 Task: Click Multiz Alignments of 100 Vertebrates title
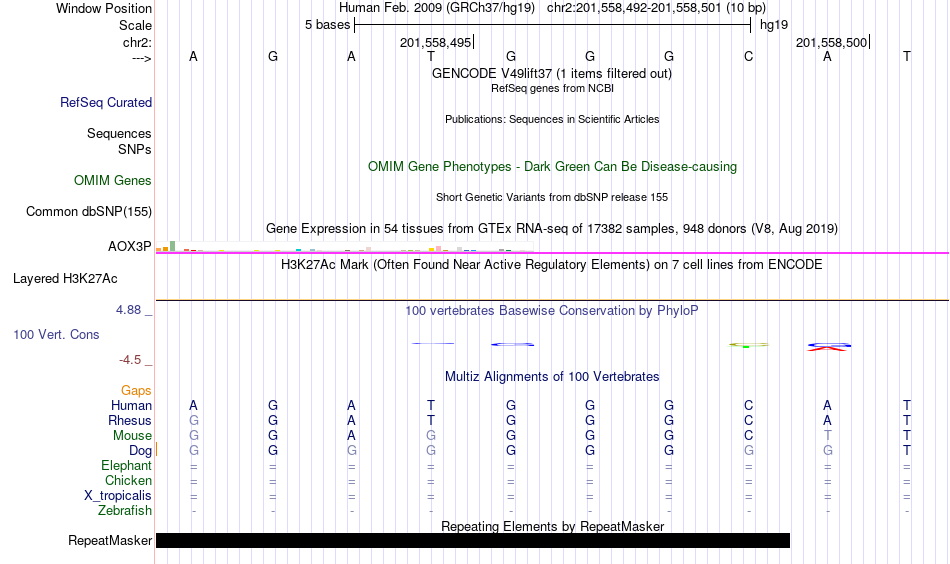pos(552,377)
